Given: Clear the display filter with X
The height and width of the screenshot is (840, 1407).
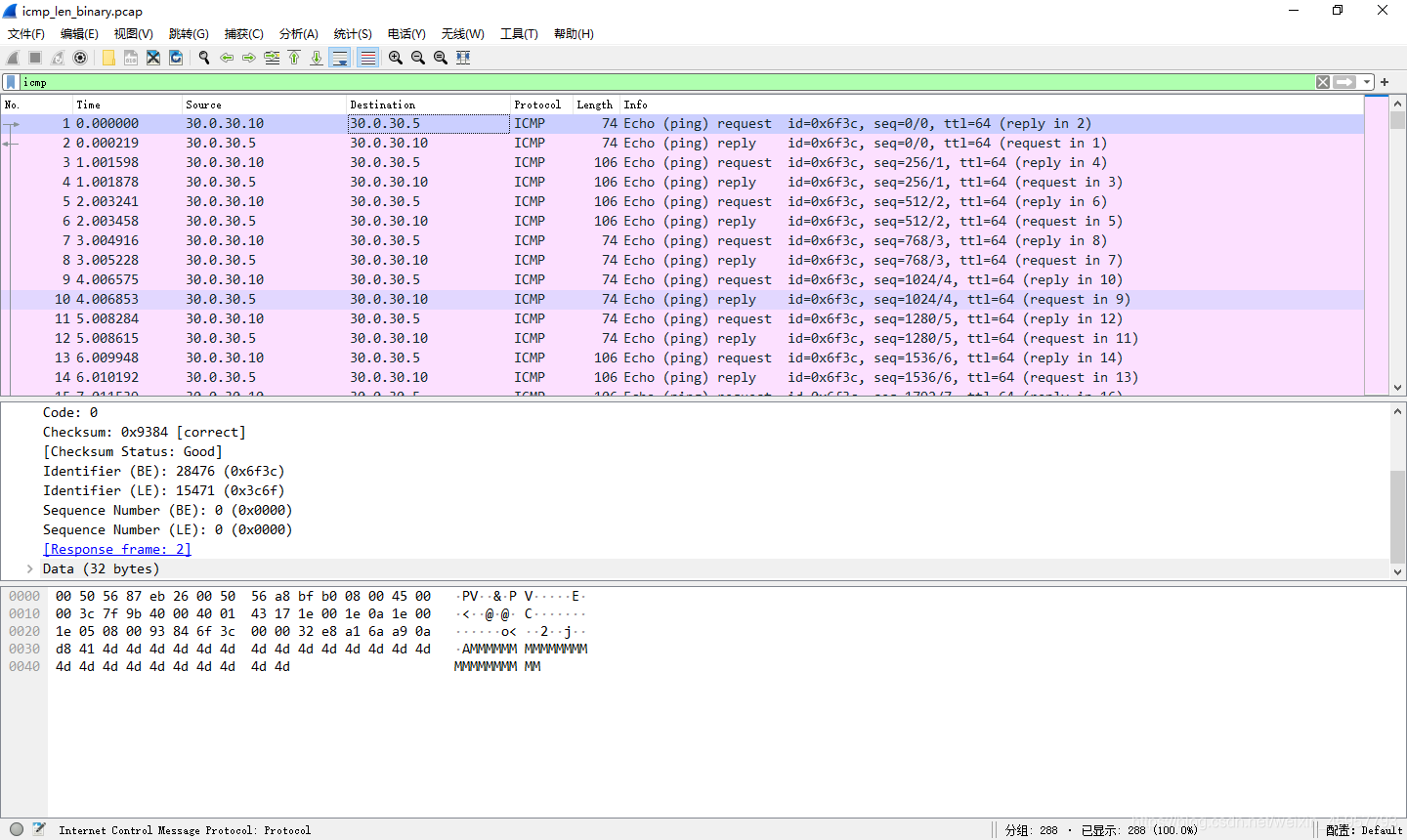Looking at the screenshot, I should [1323, 82].
